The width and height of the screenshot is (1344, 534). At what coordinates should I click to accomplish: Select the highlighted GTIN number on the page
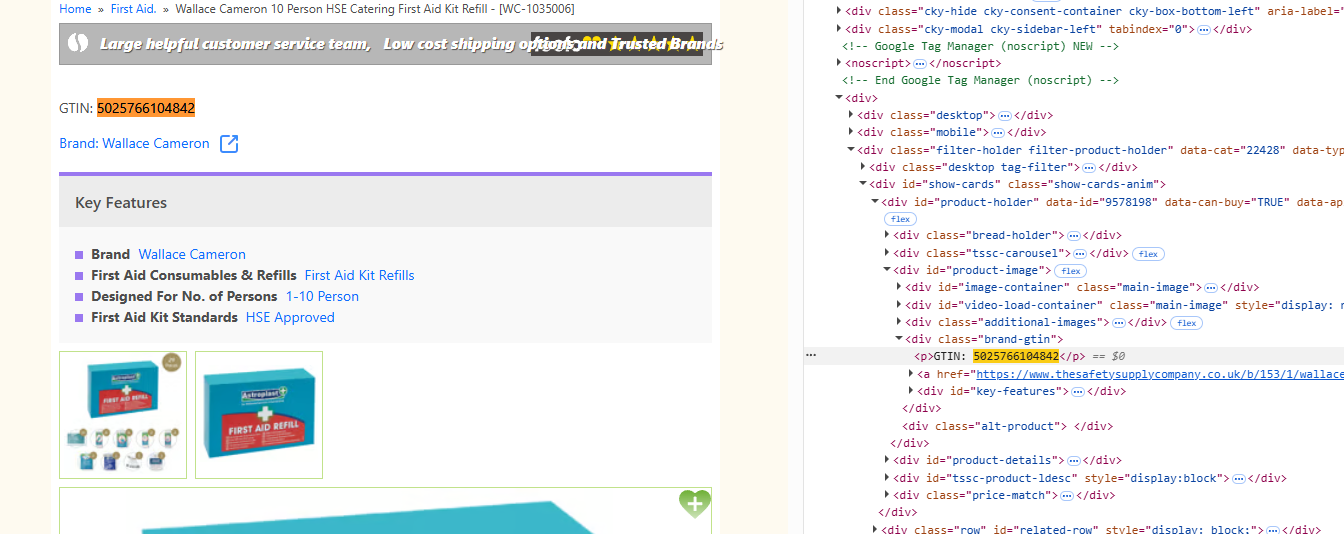(146, 108)
